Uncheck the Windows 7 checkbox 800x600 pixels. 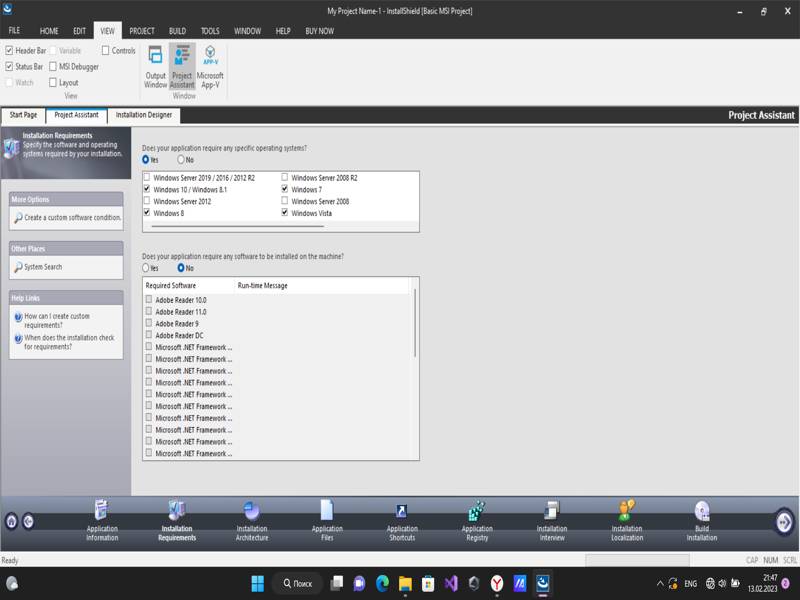pos(285,189)
